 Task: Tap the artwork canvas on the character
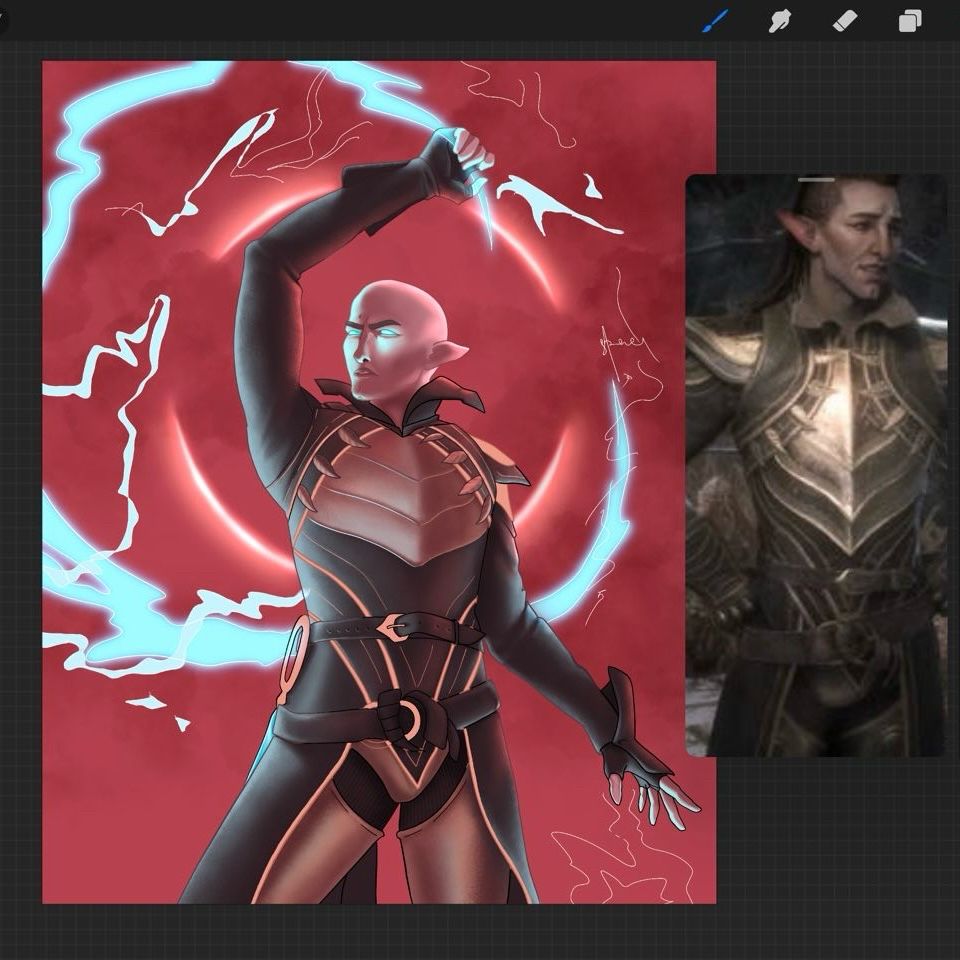[x=380, y=482]
